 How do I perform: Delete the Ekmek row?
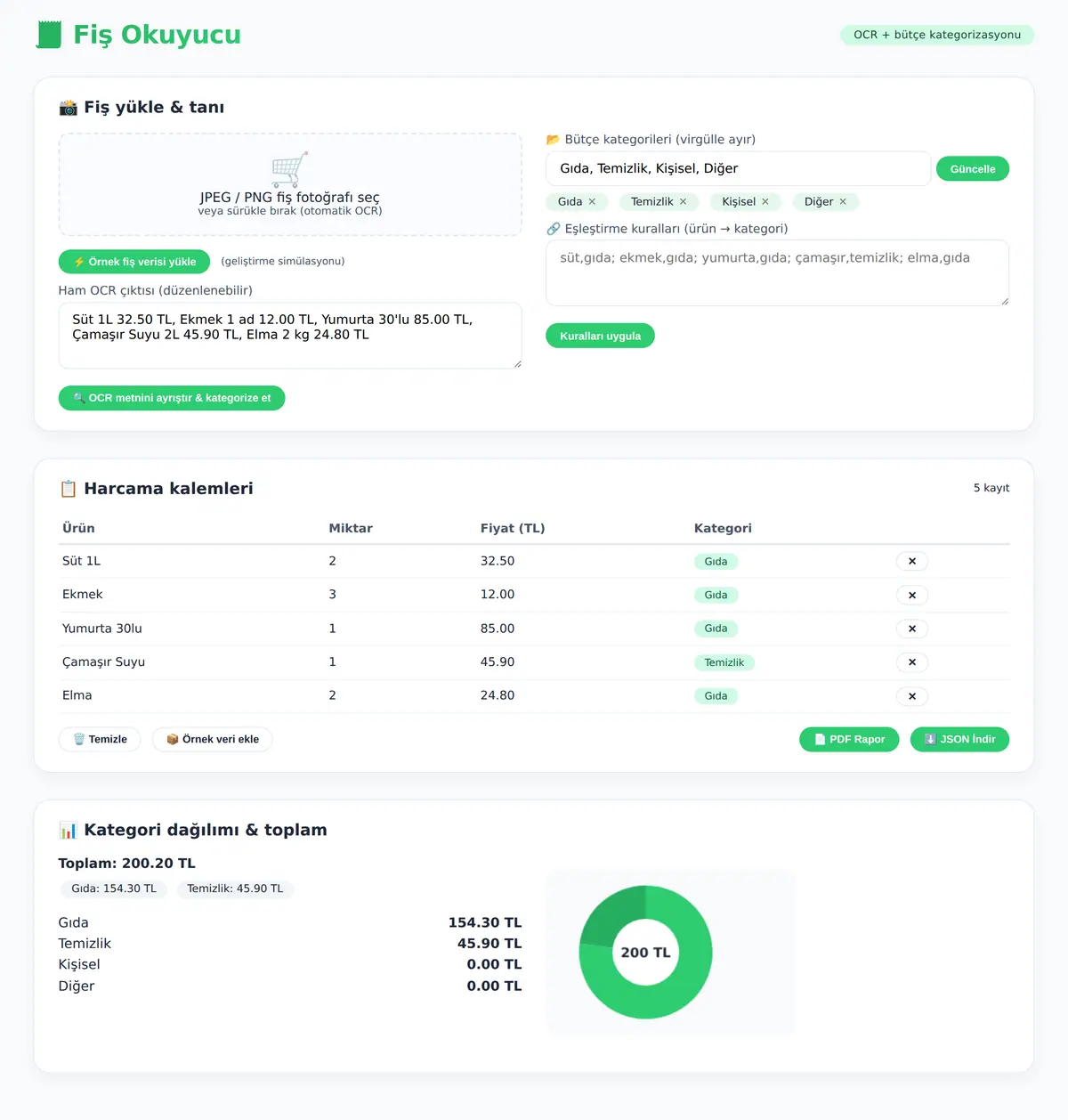(912, 595)
